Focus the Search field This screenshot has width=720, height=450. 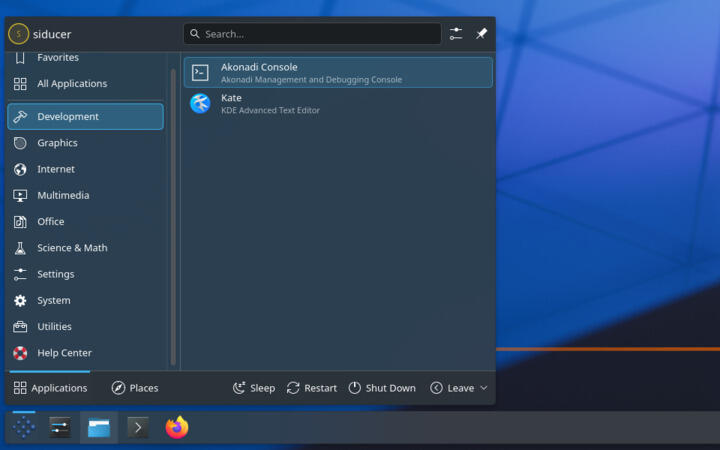point(312,34)
